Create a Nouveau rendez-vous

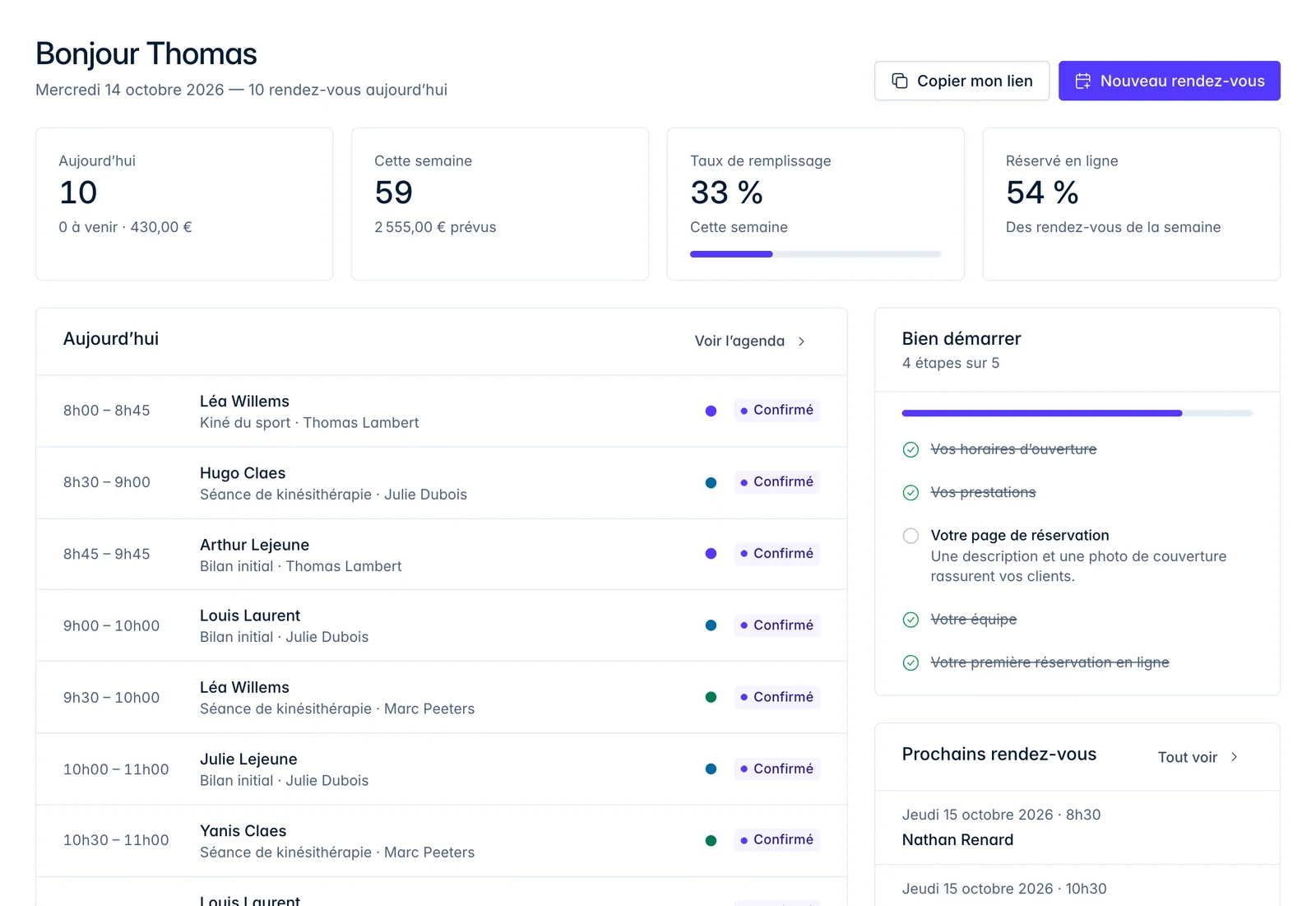click(x=1169, y=81)
